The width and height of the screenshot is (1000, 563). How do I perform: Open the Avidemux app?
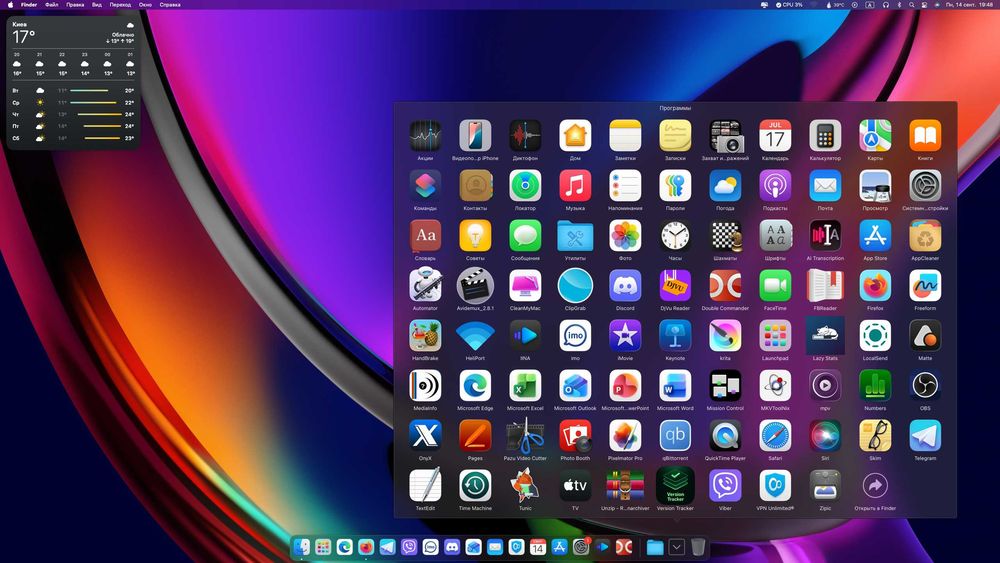(475, 286)
